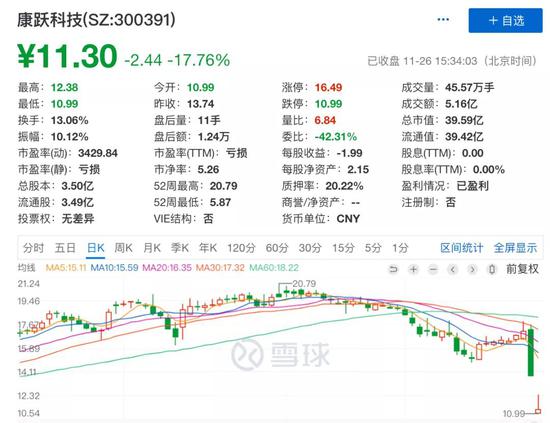Viewport: 550px width, 423px height.
Task: Switch to the 15分 interval tab
Action: [x=343, y=248]
